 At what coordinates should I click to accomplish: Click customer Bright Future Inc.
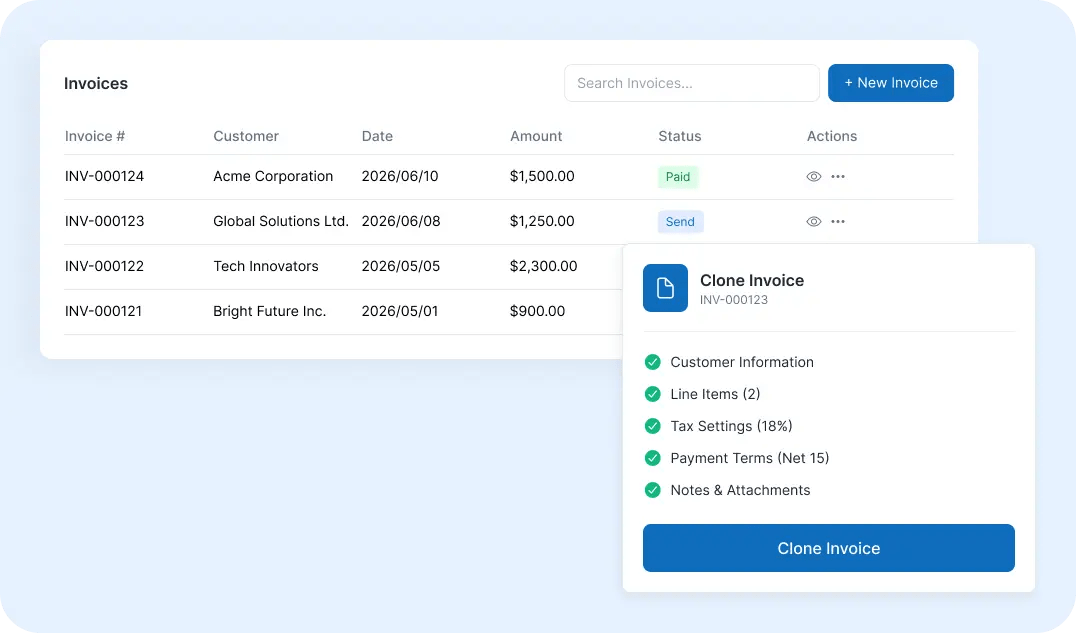coord(270,311)
